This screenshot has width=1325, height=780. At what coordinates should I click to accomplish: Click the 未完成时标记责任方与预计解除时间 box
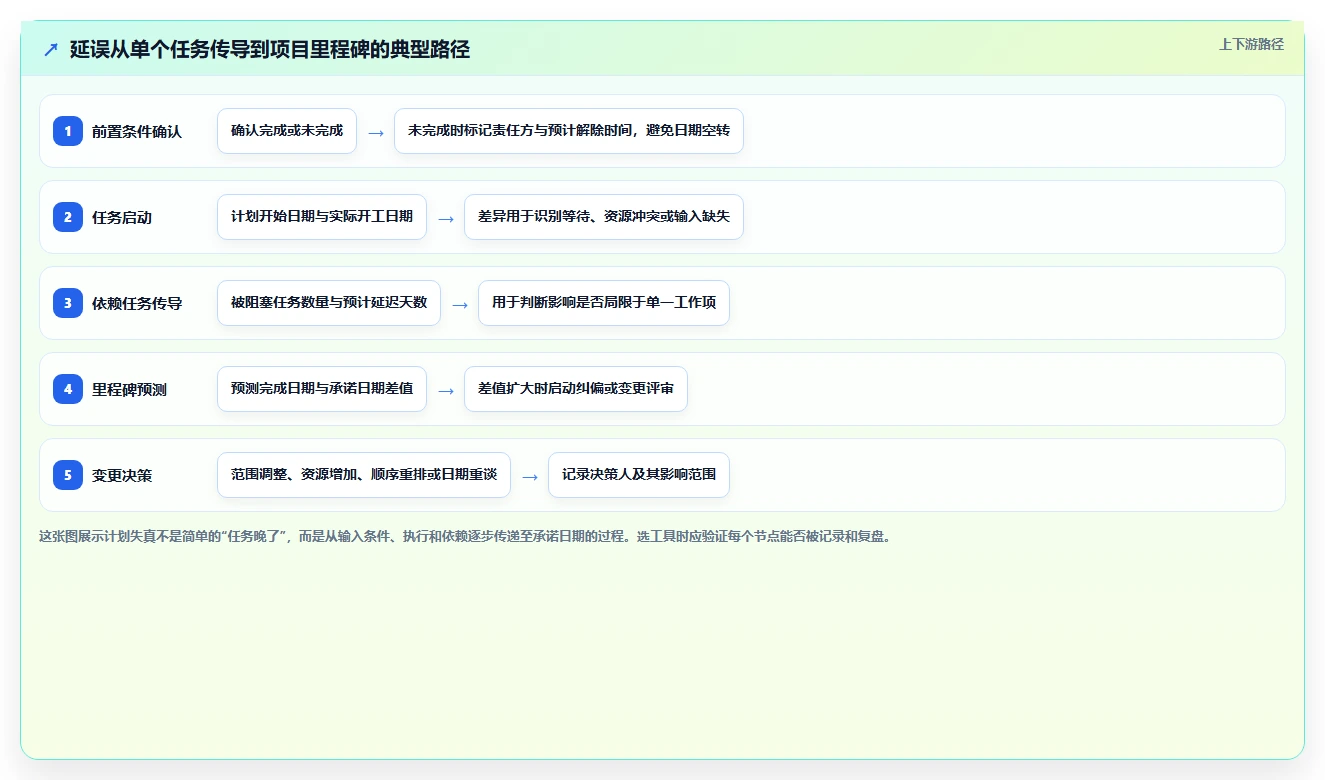point(569,131)
